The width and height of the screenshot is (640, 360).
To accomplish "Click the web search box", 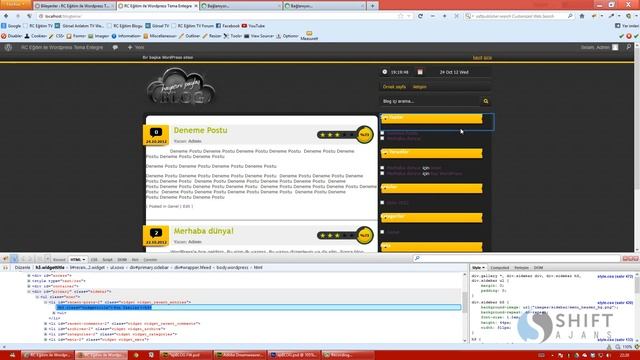I will [518, 16].
